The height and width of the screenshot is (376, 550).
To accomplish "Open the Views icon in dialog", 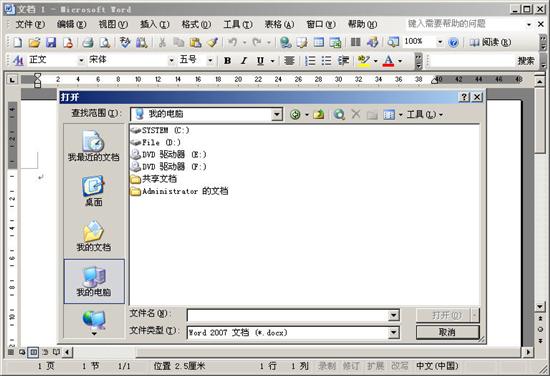I will point(389,114).
